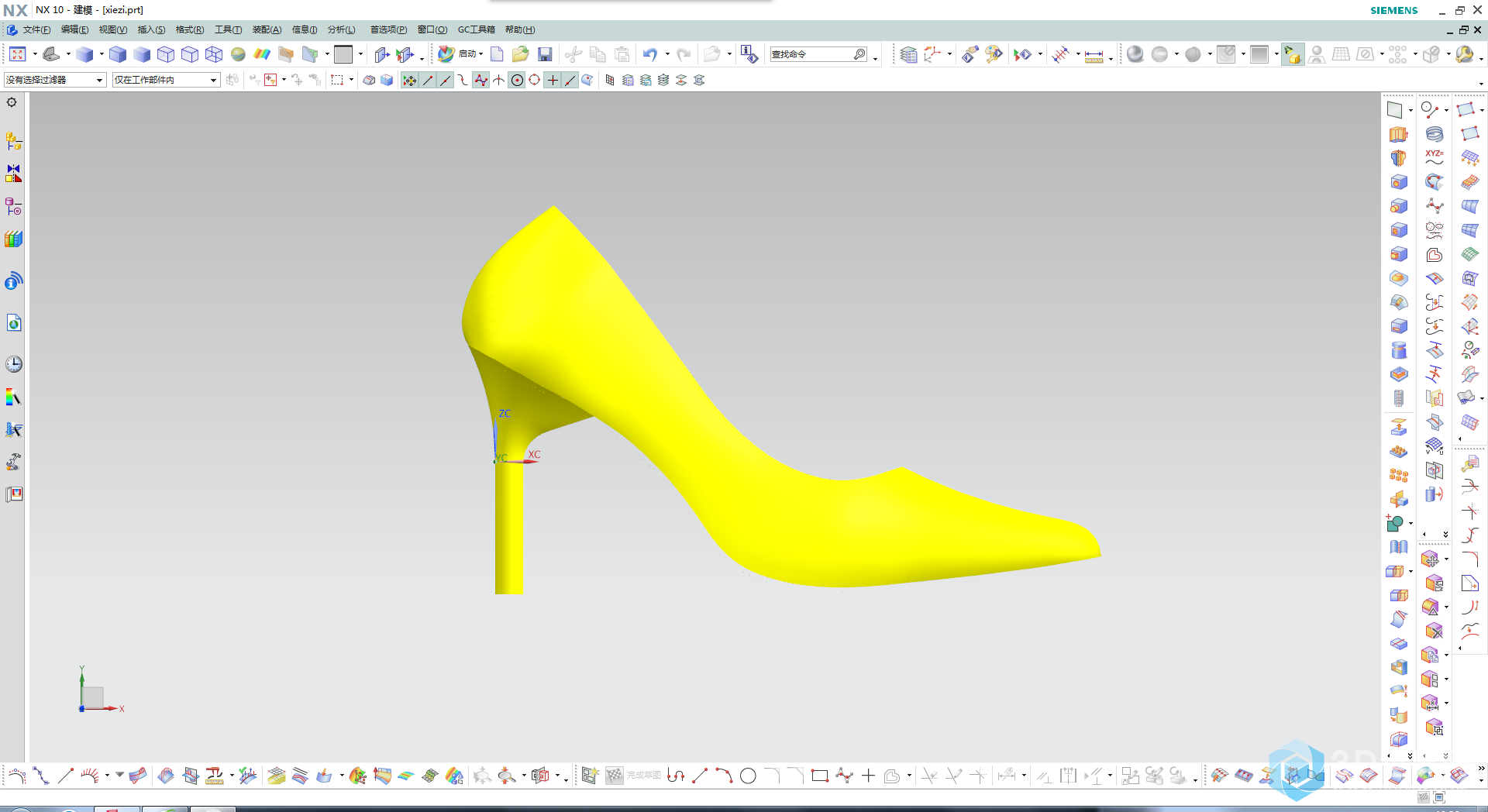Toggle the Arc Center snap

click(516, 80)
